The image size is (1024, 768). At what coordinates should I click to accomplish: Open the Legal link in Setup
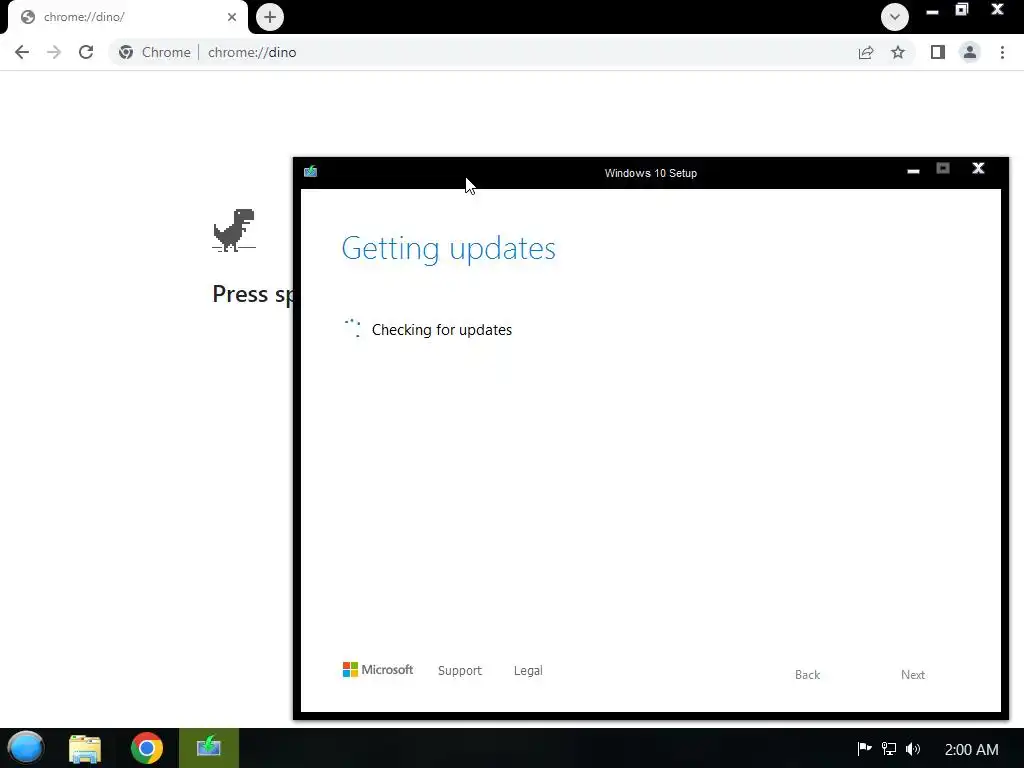(x=528, y=671)
